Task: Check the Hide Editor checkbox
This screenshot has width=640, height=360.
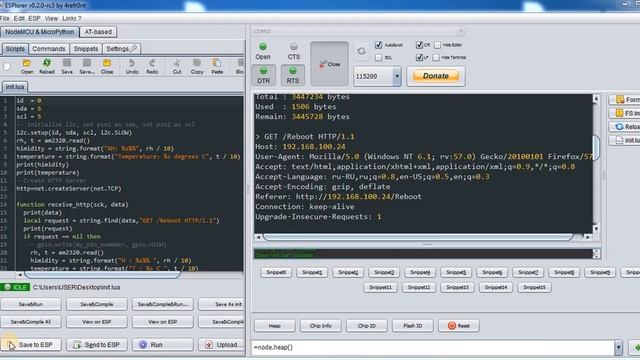Action: click(x=438, y=45)
